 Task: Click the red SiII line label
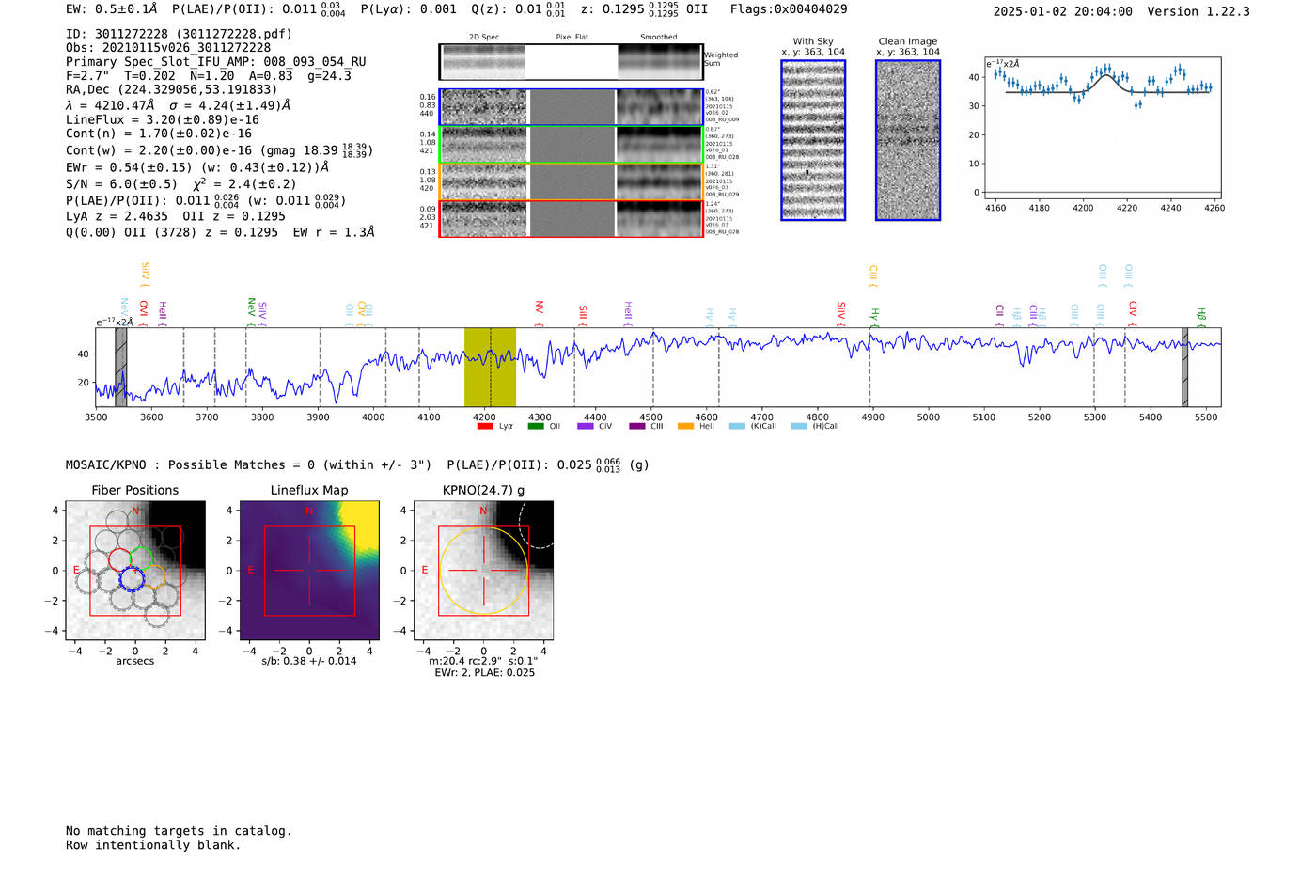click(x=582, y=315)
